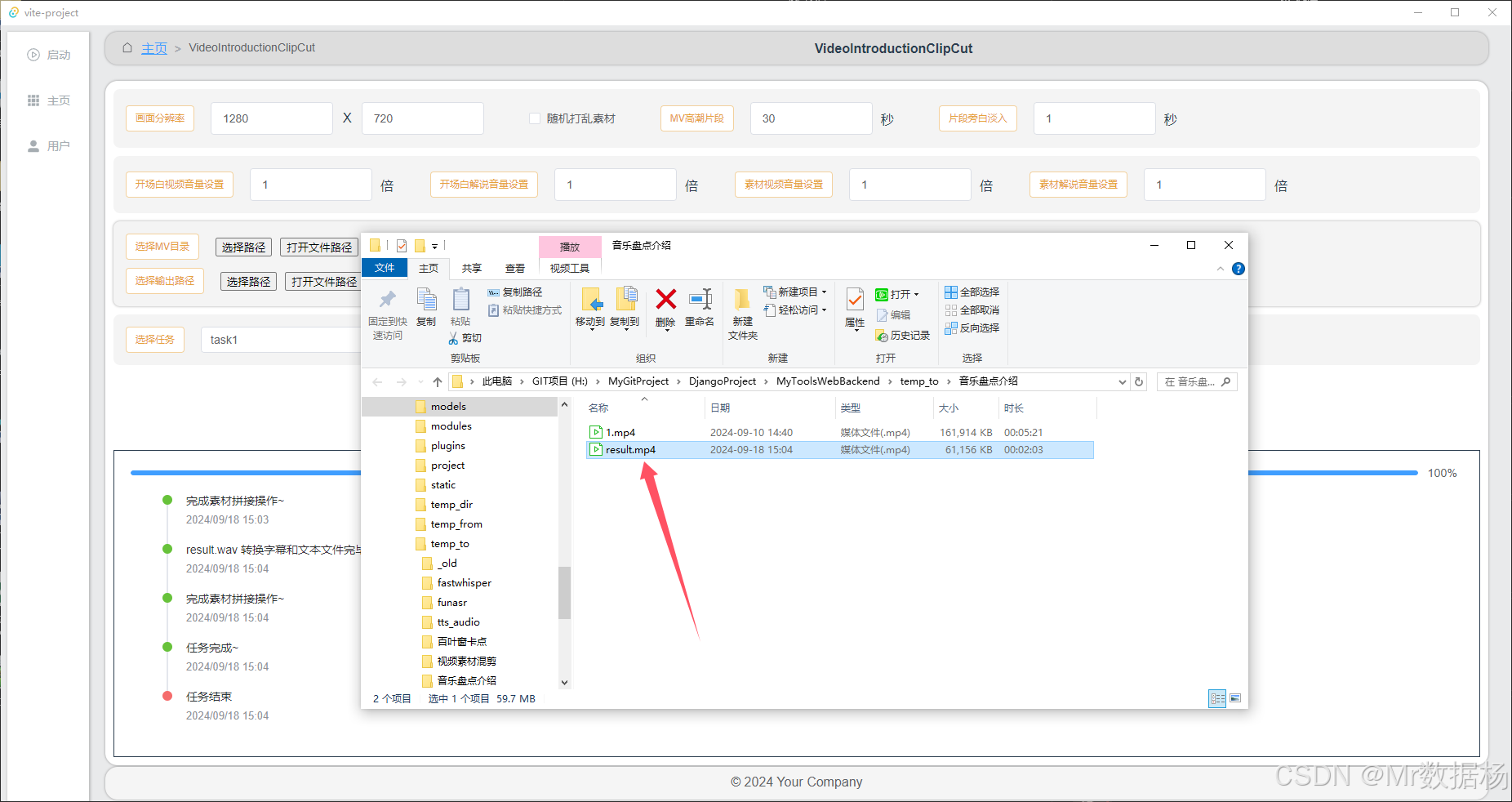Expand the address bar history dropdown

[1123, 381]
